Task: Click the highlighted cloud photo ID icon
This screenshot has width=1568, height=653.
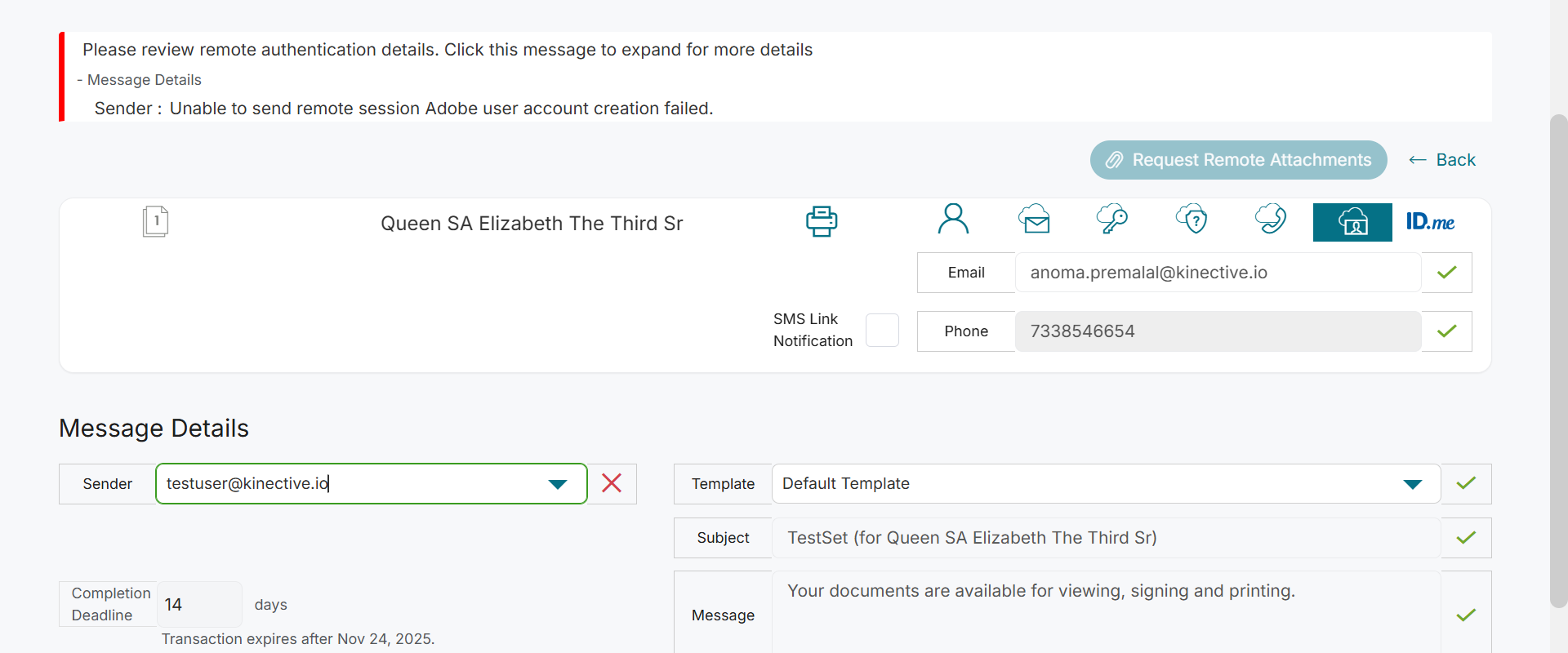Action: coord(1352,222)
